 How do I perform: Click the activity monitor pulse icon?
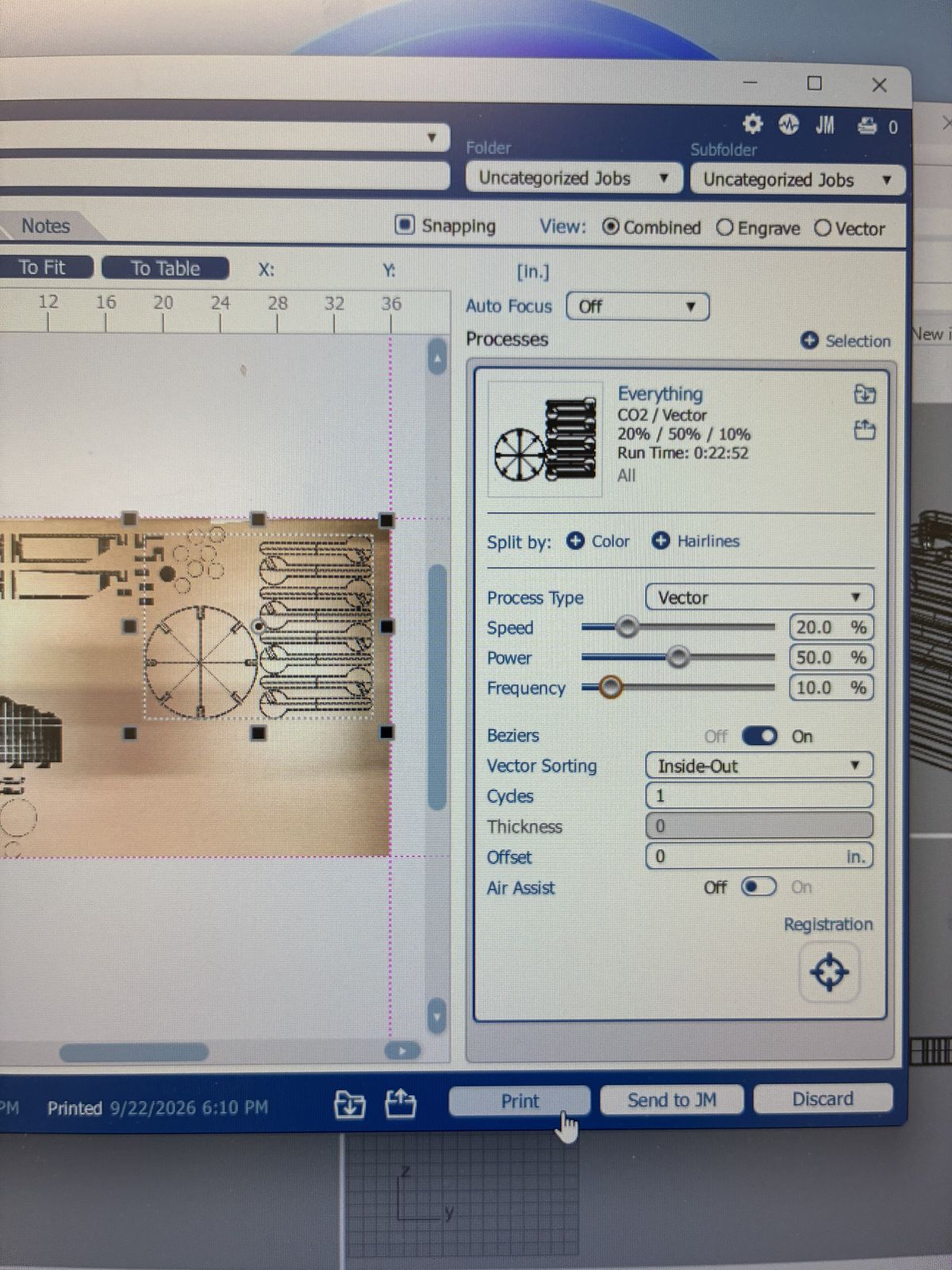tap(788, 124)
